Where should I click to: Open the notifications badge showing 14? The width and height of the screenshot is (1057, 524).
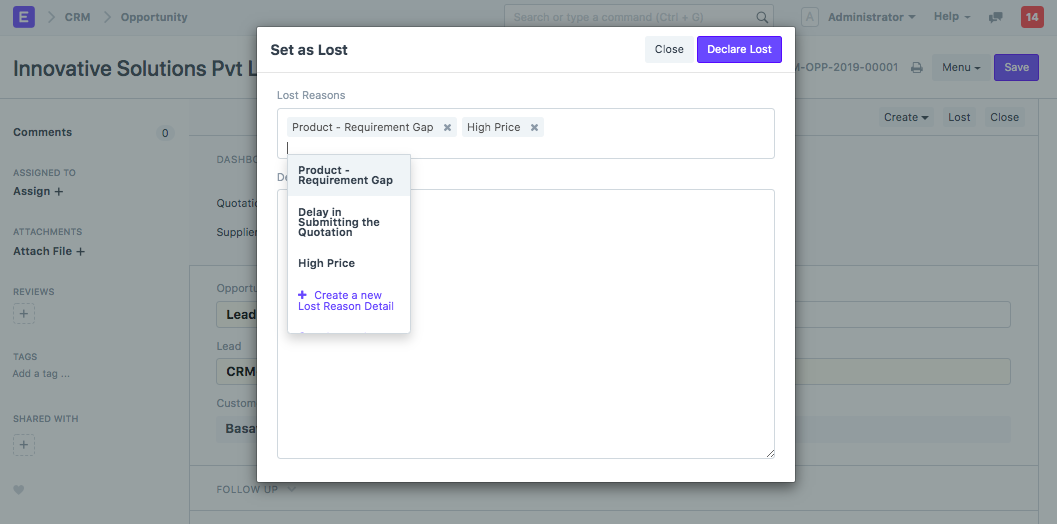(1031, 17)
